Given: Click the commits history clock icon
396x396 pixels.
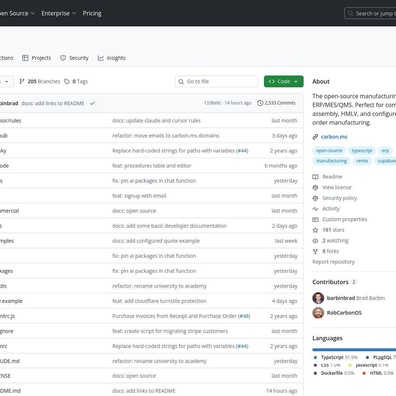Looking at the screenshot, I should [260, 103].
